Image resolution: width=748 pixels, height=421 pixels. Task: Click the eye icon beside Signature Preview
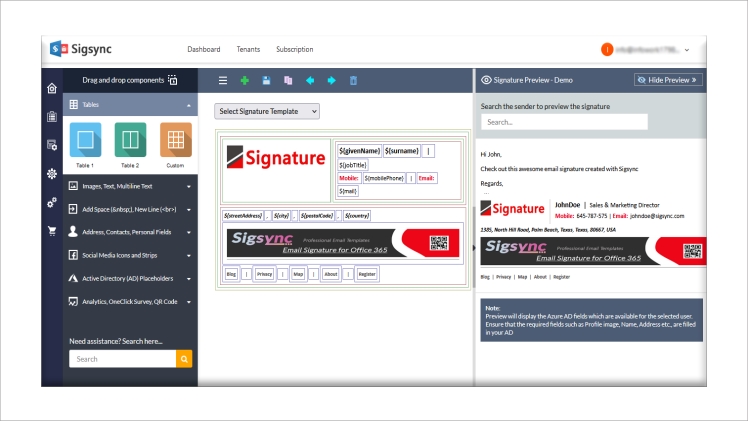coord(486,80)
